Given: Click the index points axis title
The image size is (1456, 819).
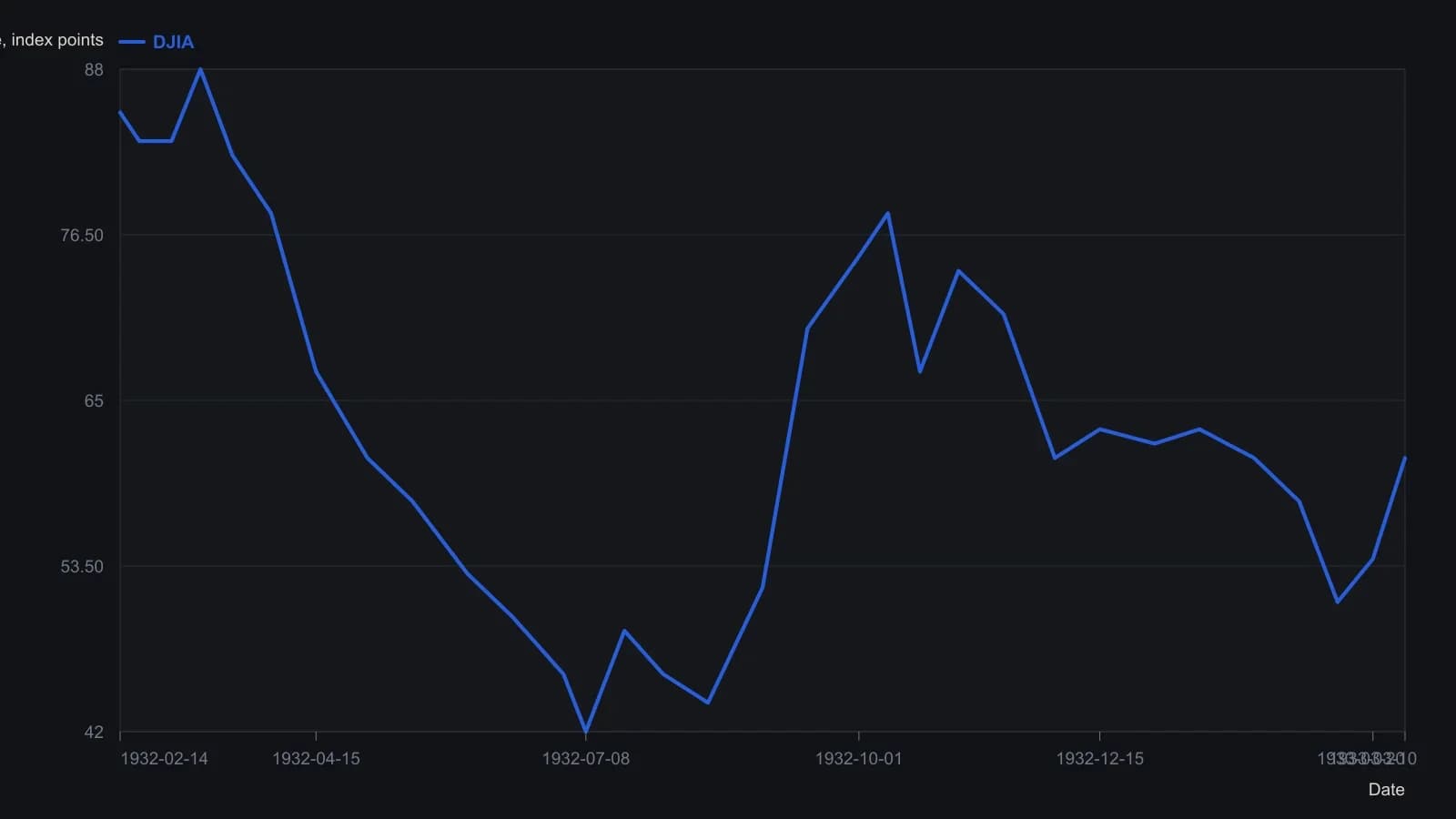Looking at the screenshot, I should point(52,40).
